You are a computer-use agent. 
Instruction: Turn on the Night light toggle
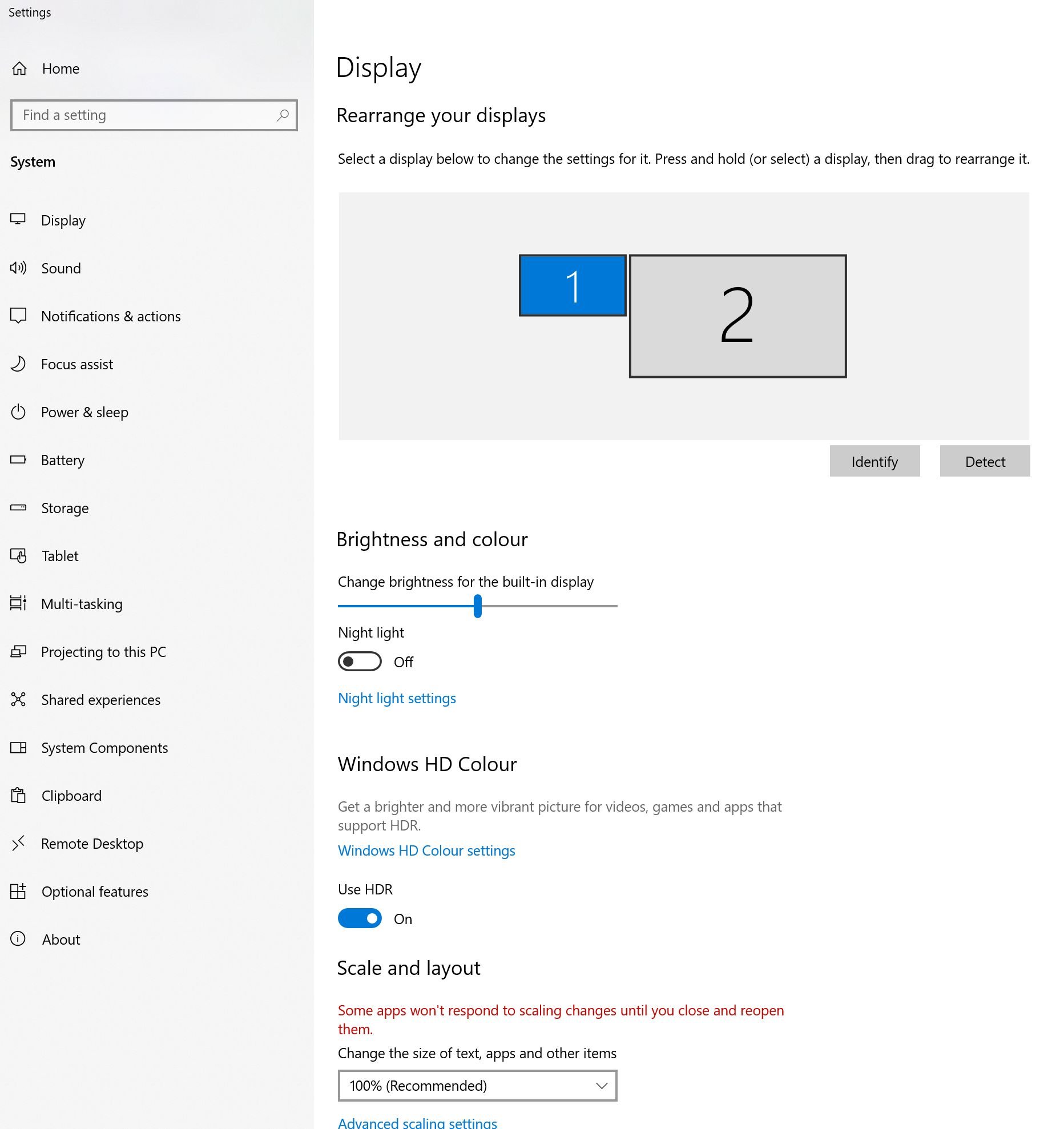point(360,662)
